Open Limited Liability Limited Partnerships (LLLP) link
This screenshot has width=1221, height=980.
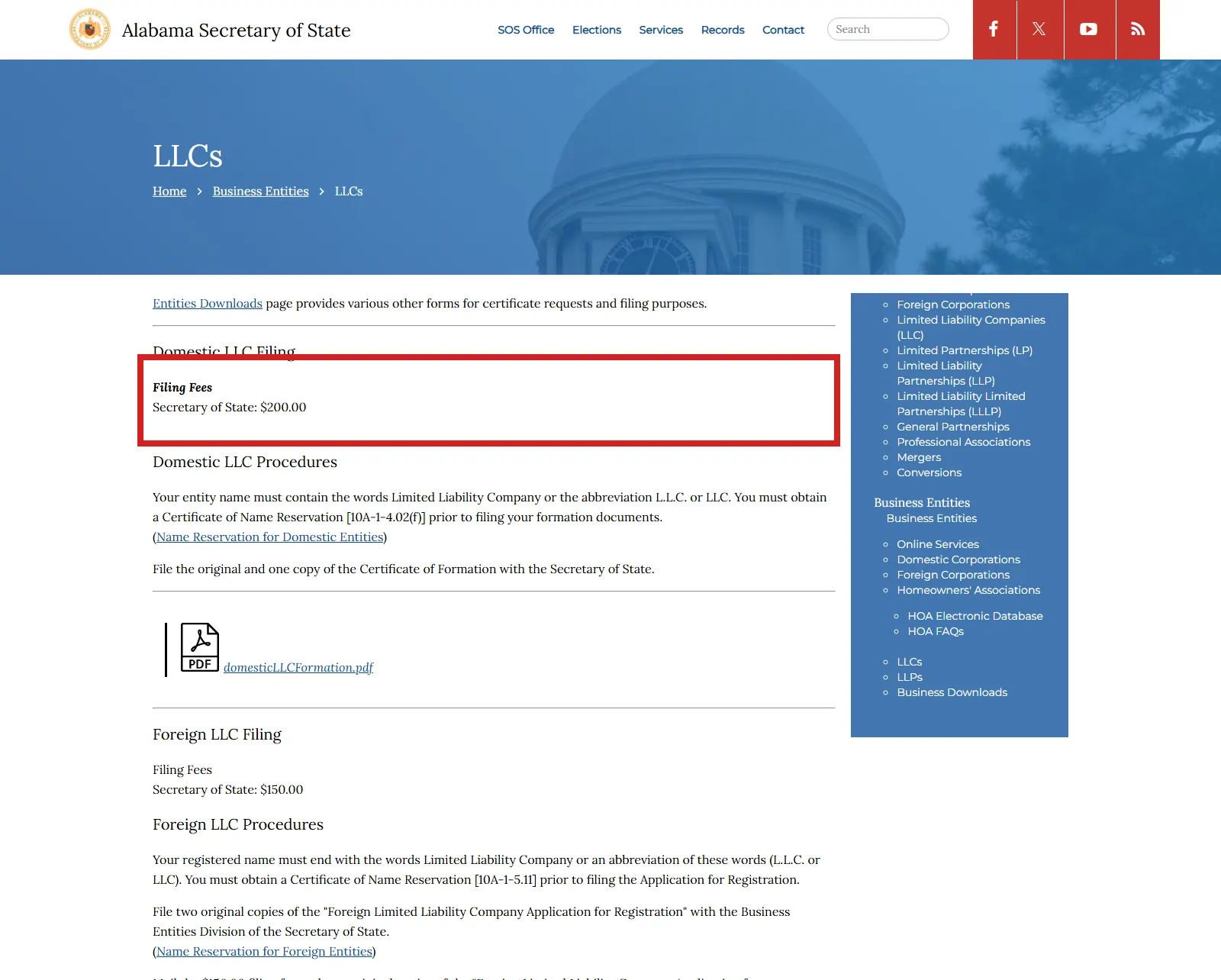point(961,404)
